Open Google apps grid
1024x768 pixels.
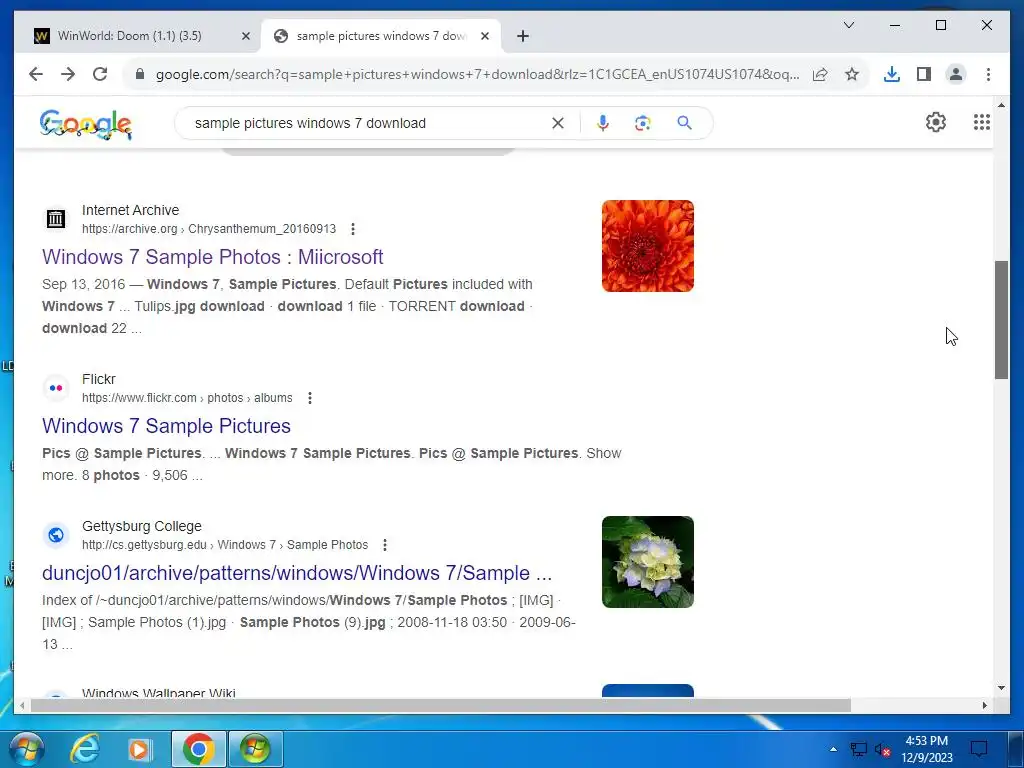982,122
